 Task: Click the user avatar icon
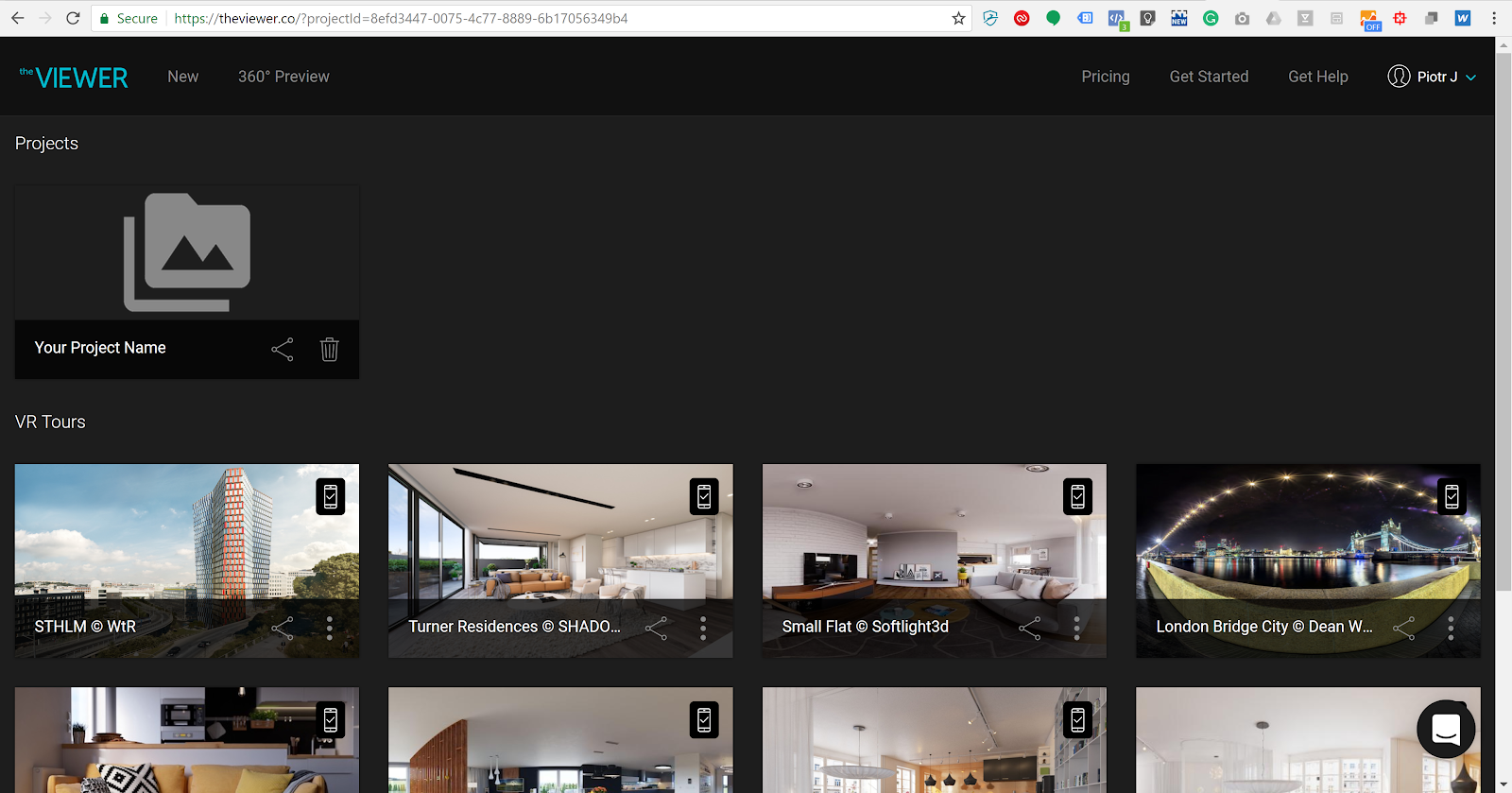pyautogui.click(x=1399, y=77)
